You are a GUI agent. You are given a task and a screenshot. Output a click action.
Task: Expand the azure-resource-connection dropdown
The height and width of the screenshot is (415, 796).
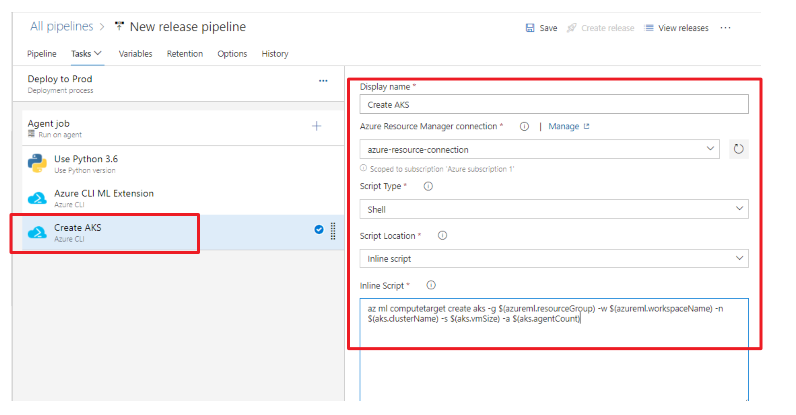(x=710, y=149)
